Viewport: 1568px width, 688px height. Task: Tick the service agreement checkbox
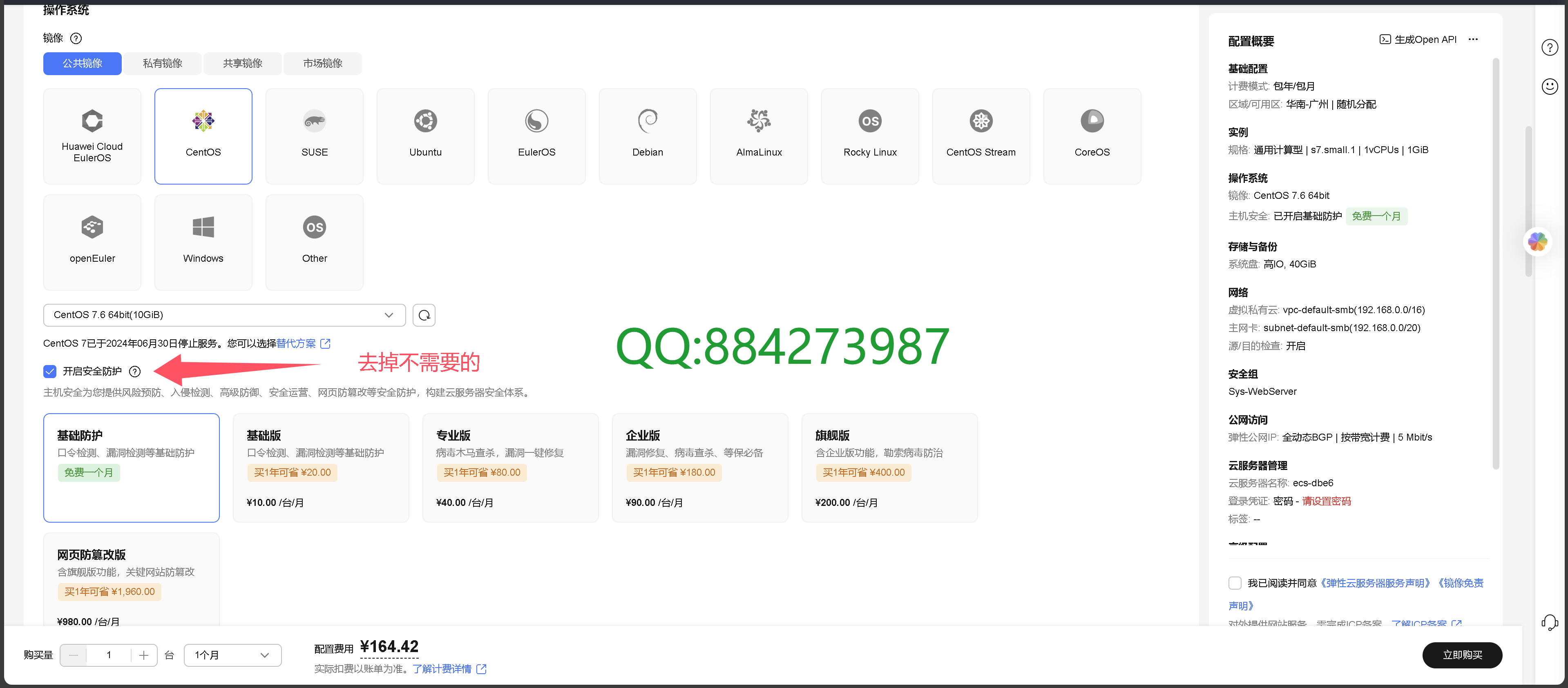point(1235,583)
